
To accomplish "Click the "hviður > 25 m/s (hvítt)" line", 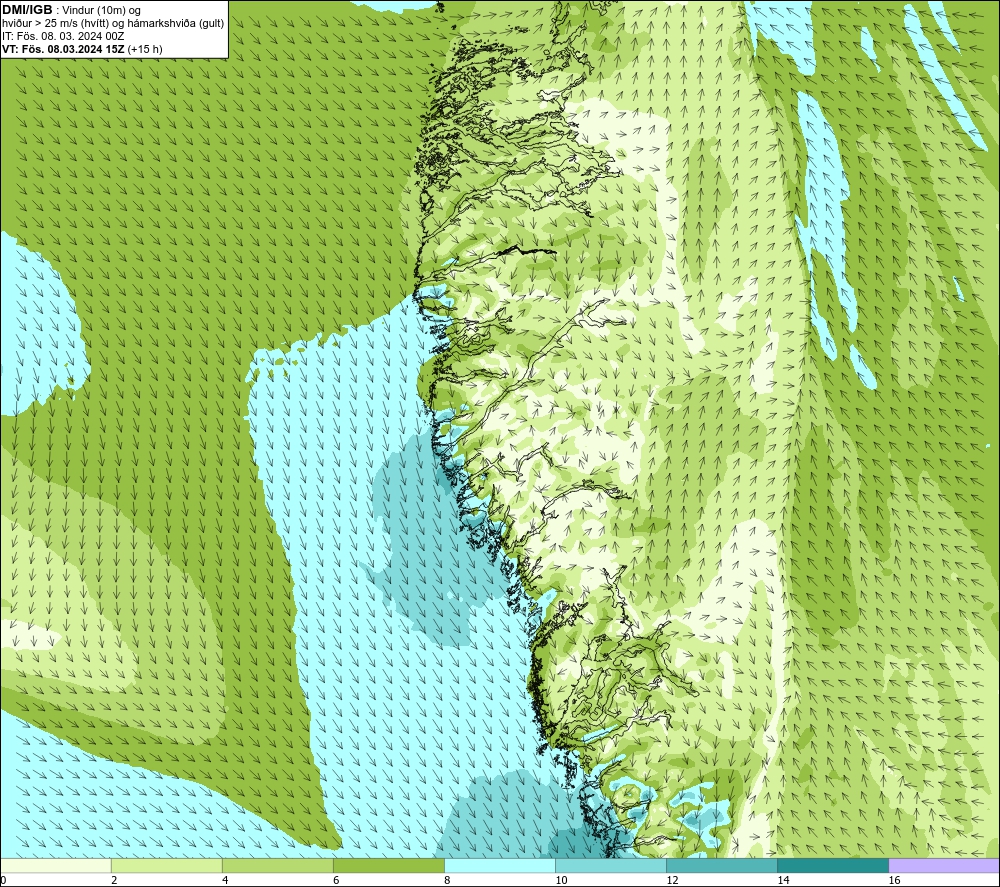I will pos(55,24).
